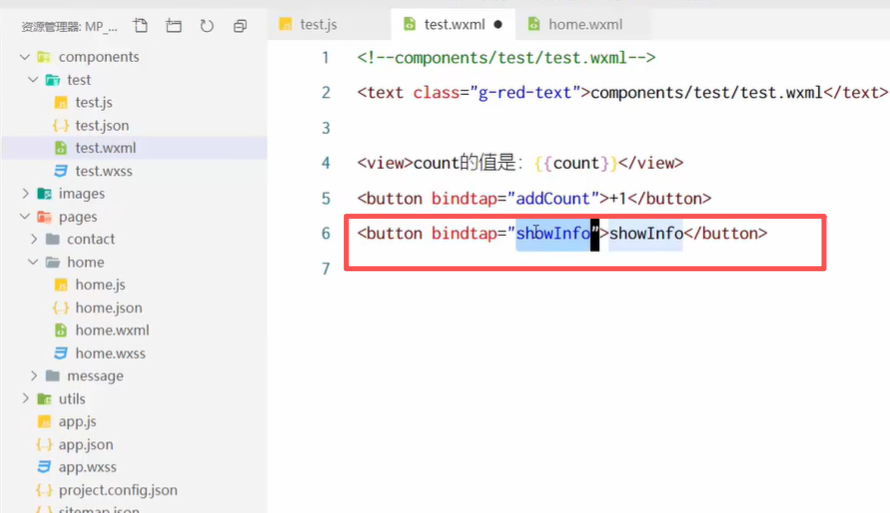Click the home.wxml file icon in tree
Image resolution: width=890 pixels, height=513 pixels.
[61, 330]
